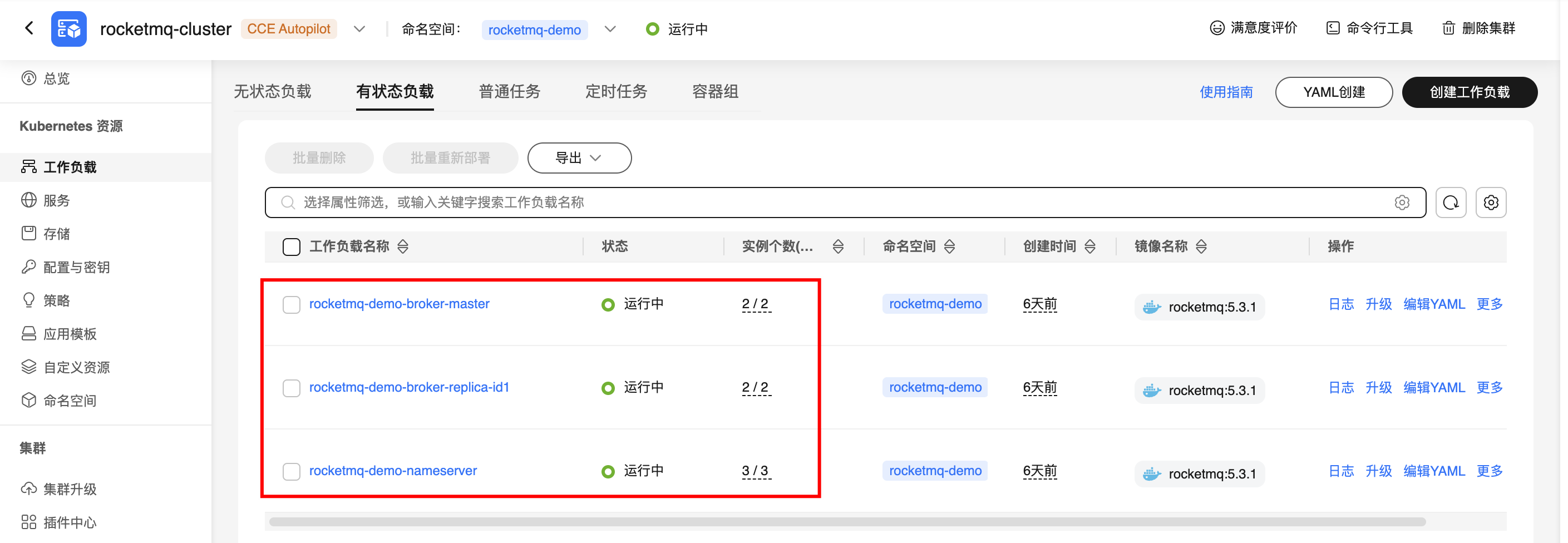The image size is (1568, 543).
Task: Click the command line tool icon
Action: point(1333,28)
